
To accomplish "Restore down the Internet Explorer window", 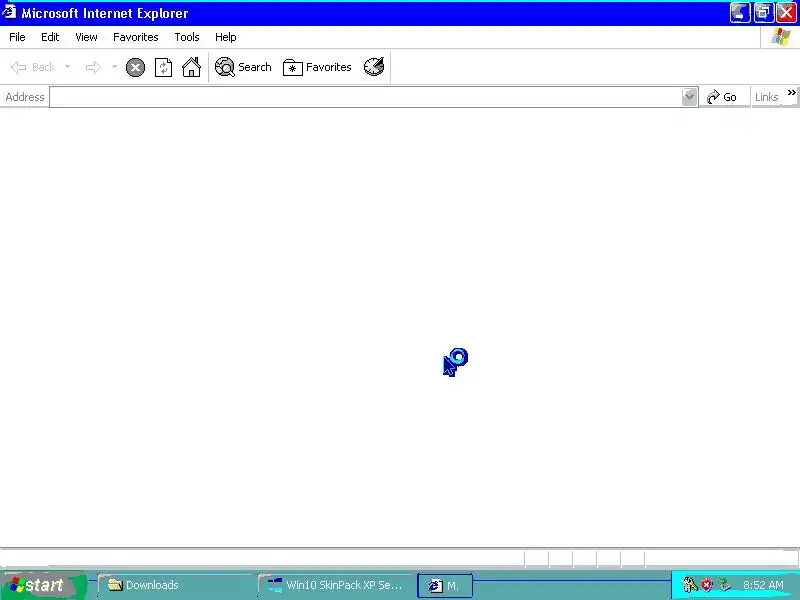I will tap(764, 13).
